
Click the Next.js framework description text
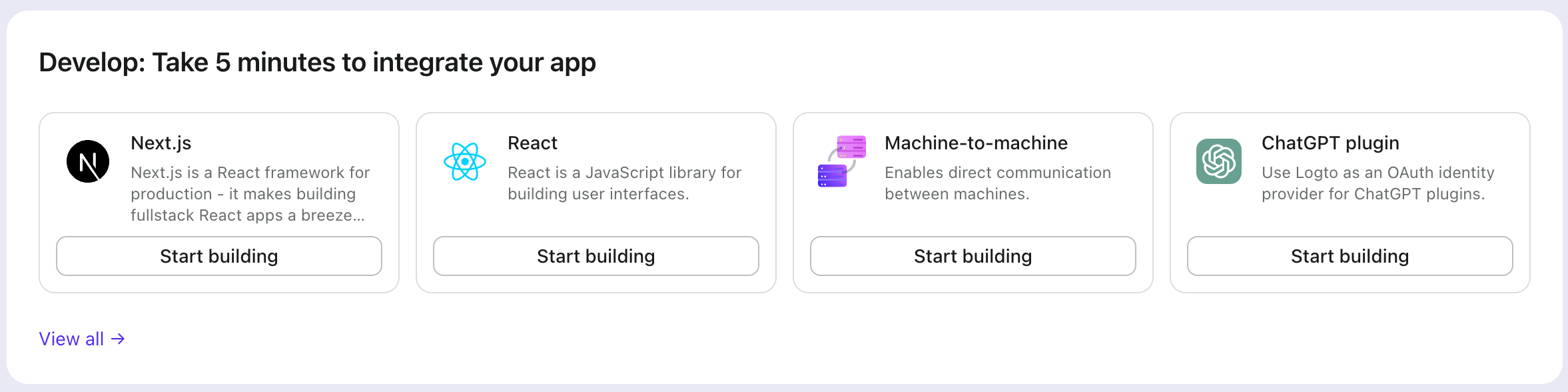250,194
